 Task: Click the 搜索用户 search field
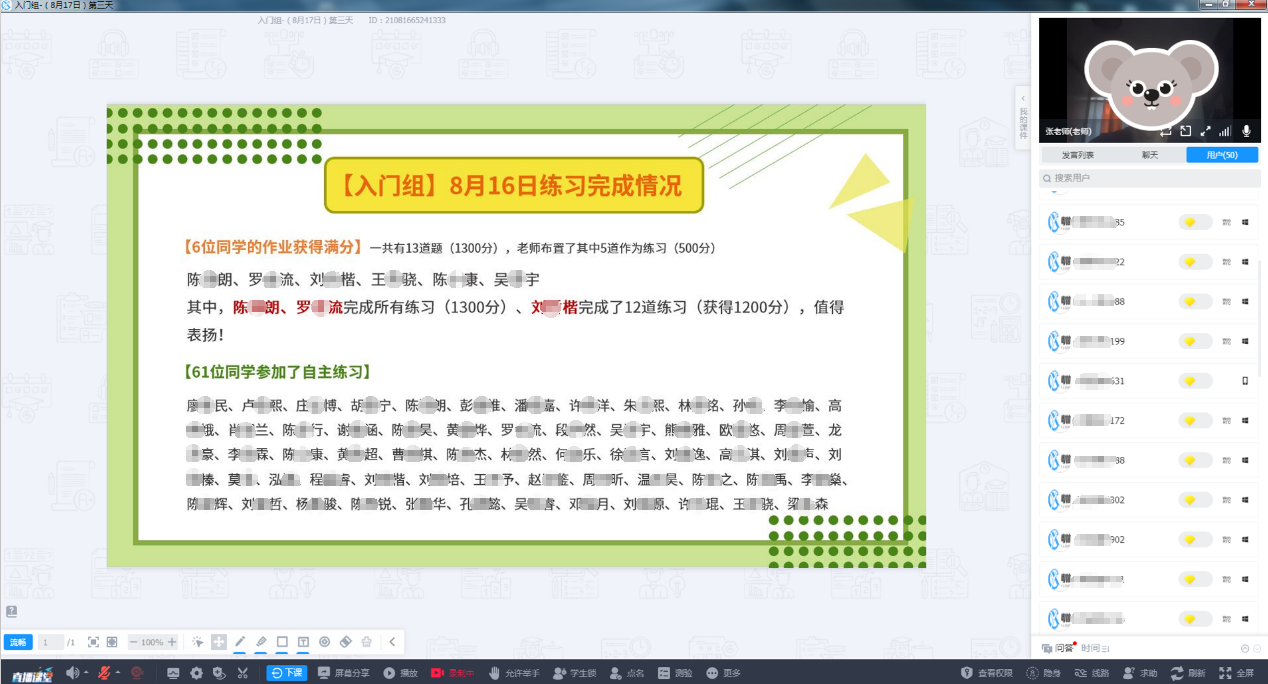(x=1148, y=178)
